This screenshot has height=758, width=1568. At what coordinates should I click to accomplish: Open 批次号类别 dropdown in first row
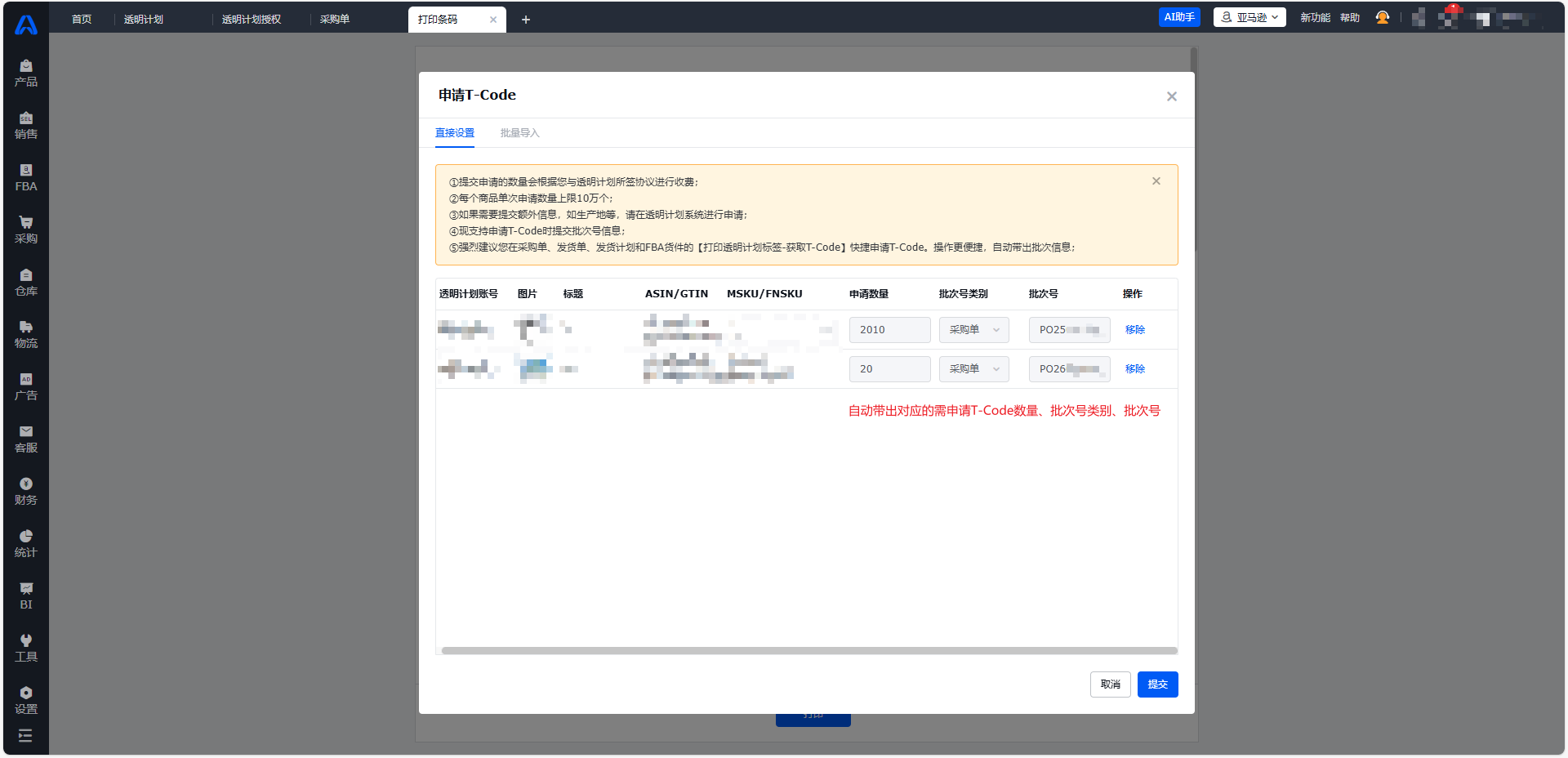[973, 330]
